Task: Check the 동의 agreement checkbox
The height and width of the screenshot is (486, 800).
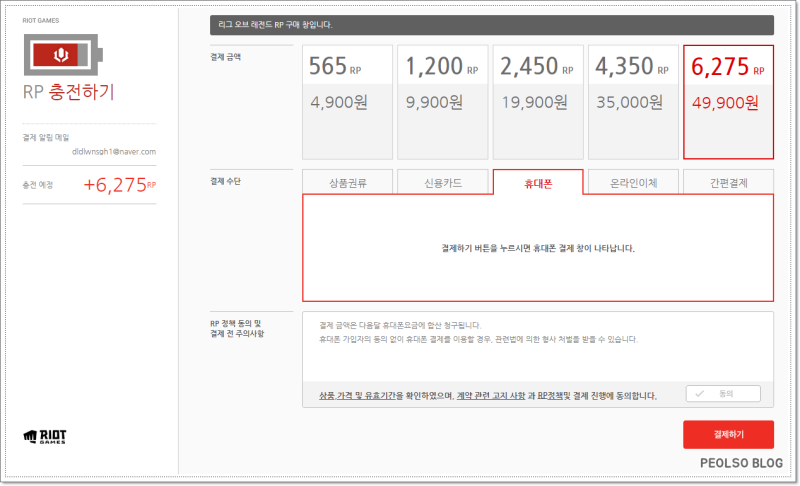Action: click(723, 394)
